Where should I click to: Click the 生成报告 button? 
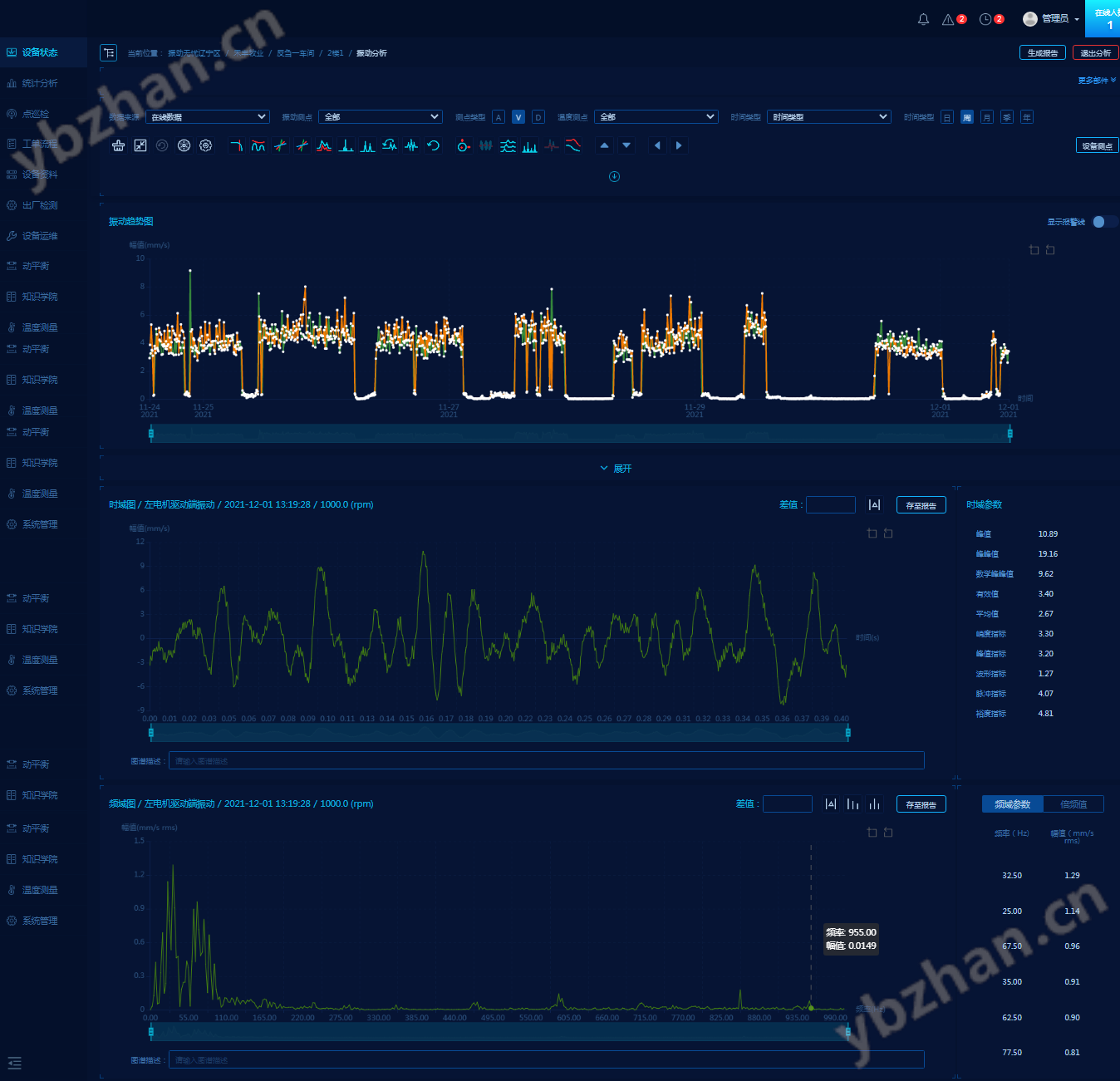coord(1042,52)
